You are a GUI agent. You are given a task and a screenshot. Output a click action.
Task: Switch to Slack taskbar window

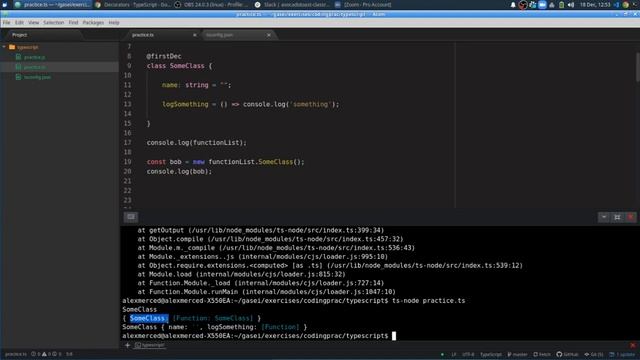(293, 5)
